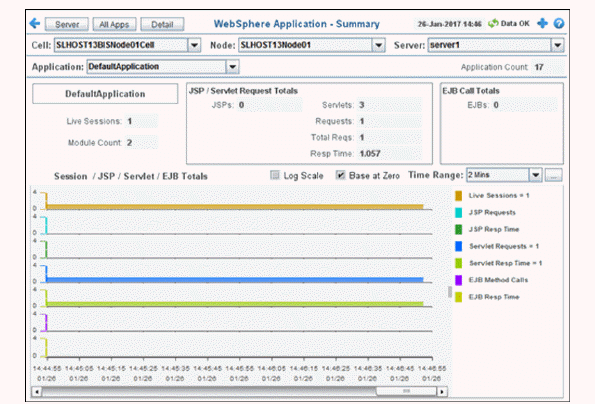Click the EJBs value 0
Screen dimensions: 595x404
click(x=496, y=105)
